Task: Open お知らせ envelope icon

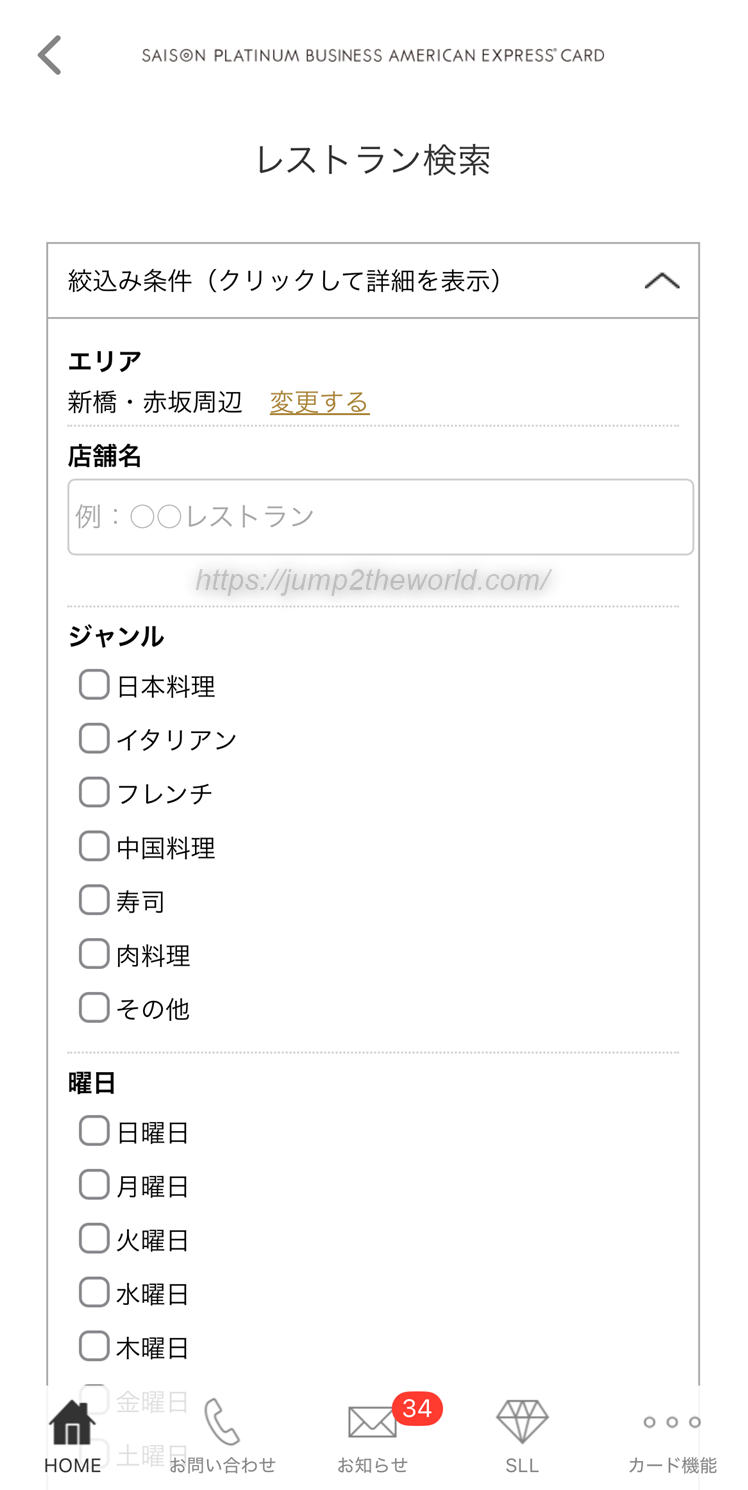Action: 372,1422
